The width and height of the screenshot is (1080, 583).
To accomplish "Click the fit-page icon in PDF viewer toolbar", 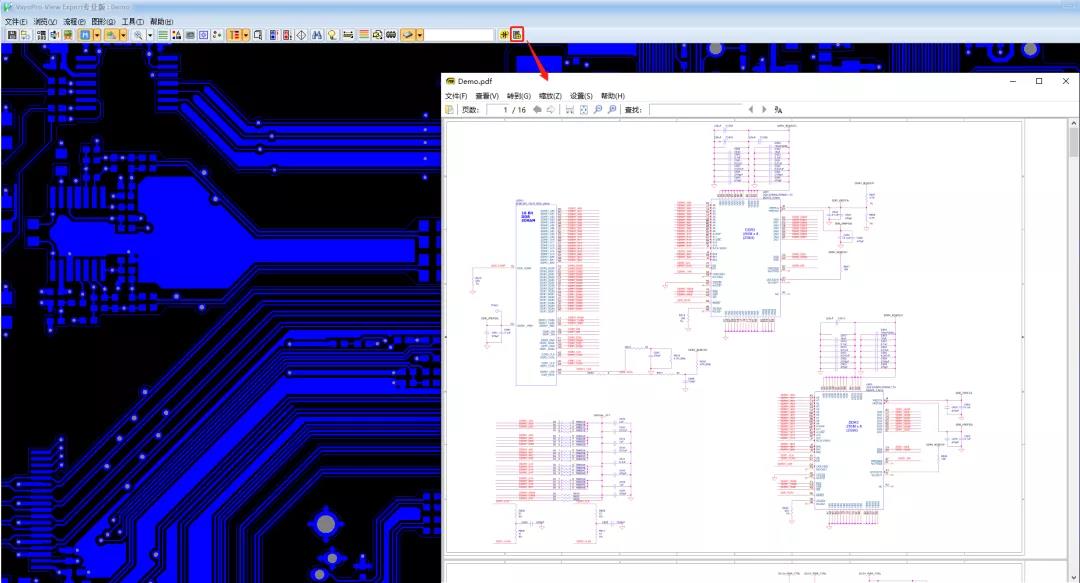I will point(583,110).
